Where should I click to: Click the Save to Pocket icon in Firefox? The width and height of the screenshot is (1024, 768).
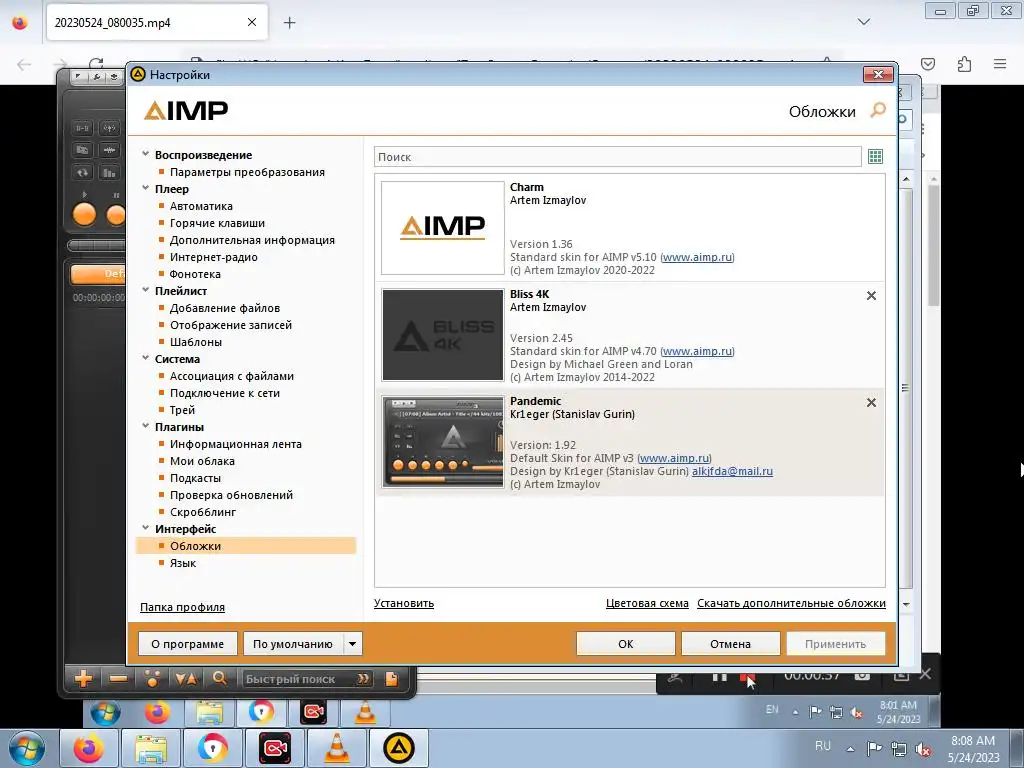[928, 64]
